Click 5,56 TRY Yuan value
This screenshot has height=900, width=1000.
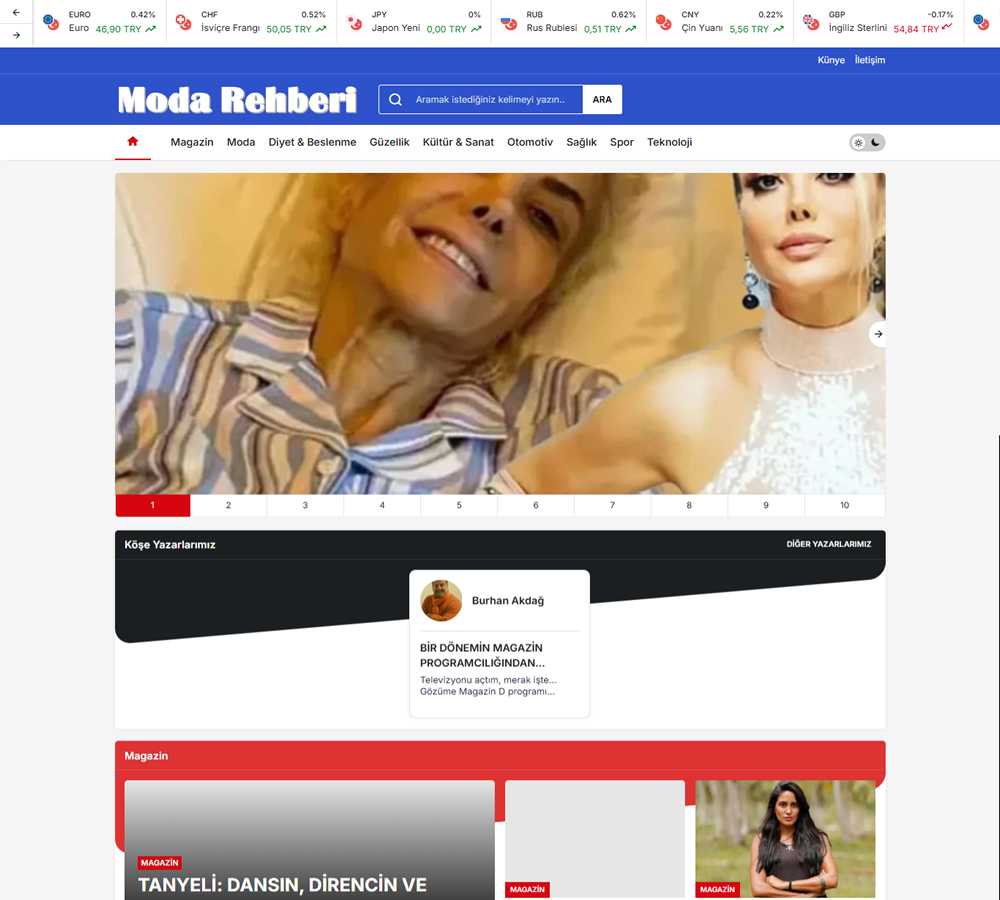(x=749, y=29)
